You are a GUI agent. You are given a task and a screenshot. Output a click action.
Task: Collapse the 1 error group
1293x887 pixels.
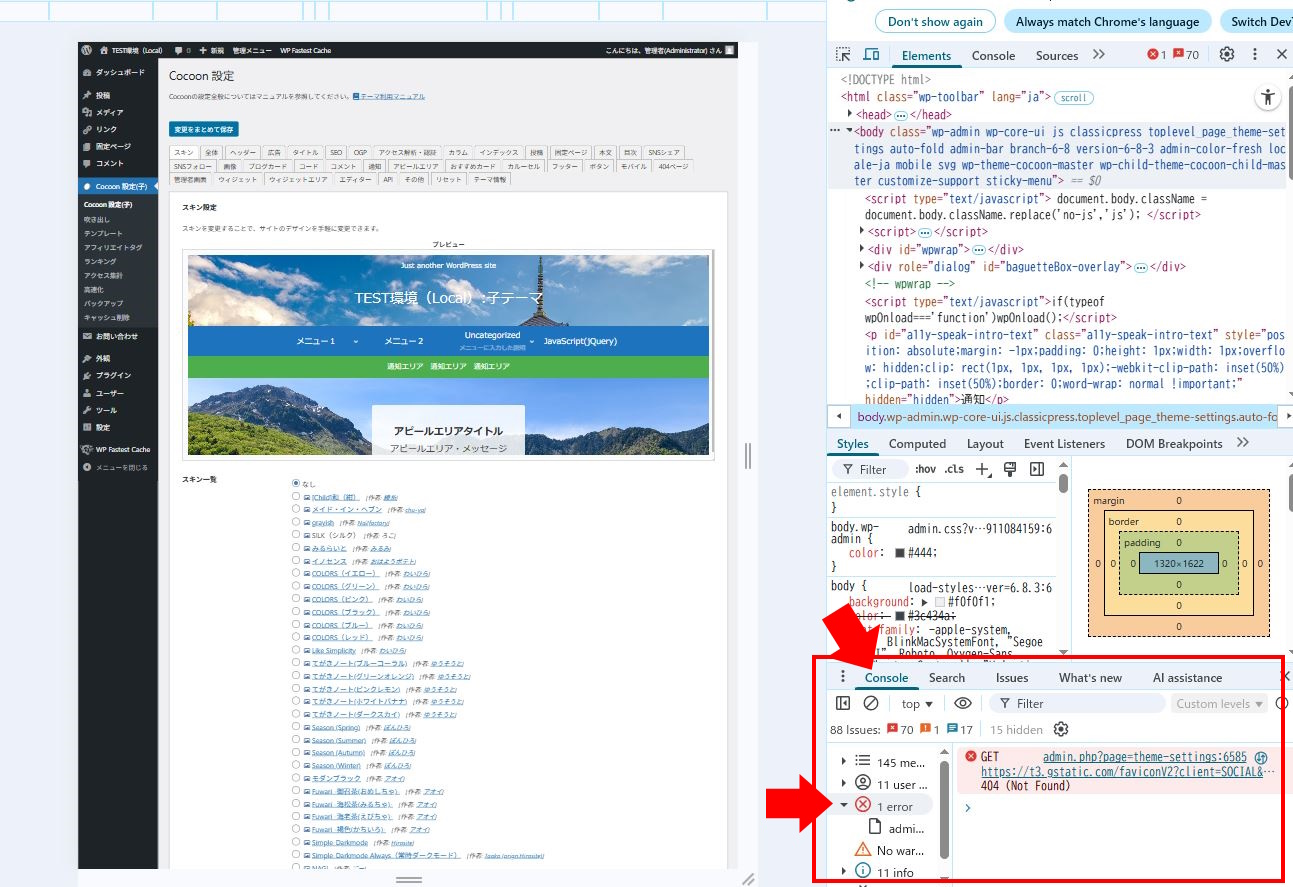(x=844, y=805)
